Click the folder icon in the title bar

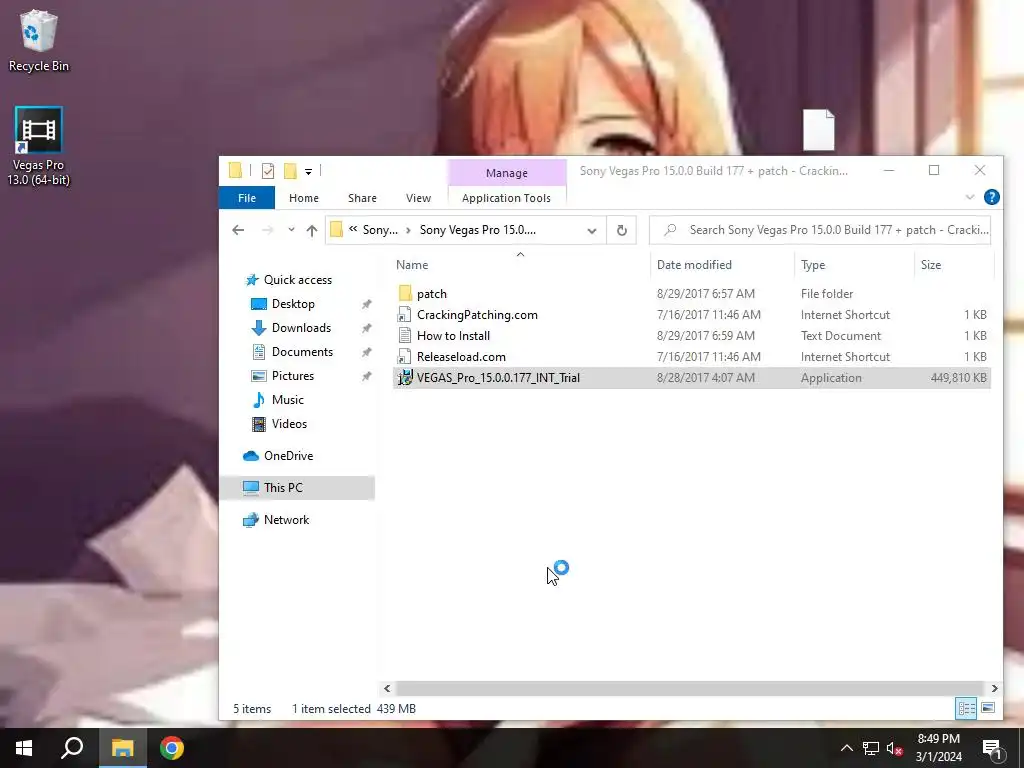236,171
